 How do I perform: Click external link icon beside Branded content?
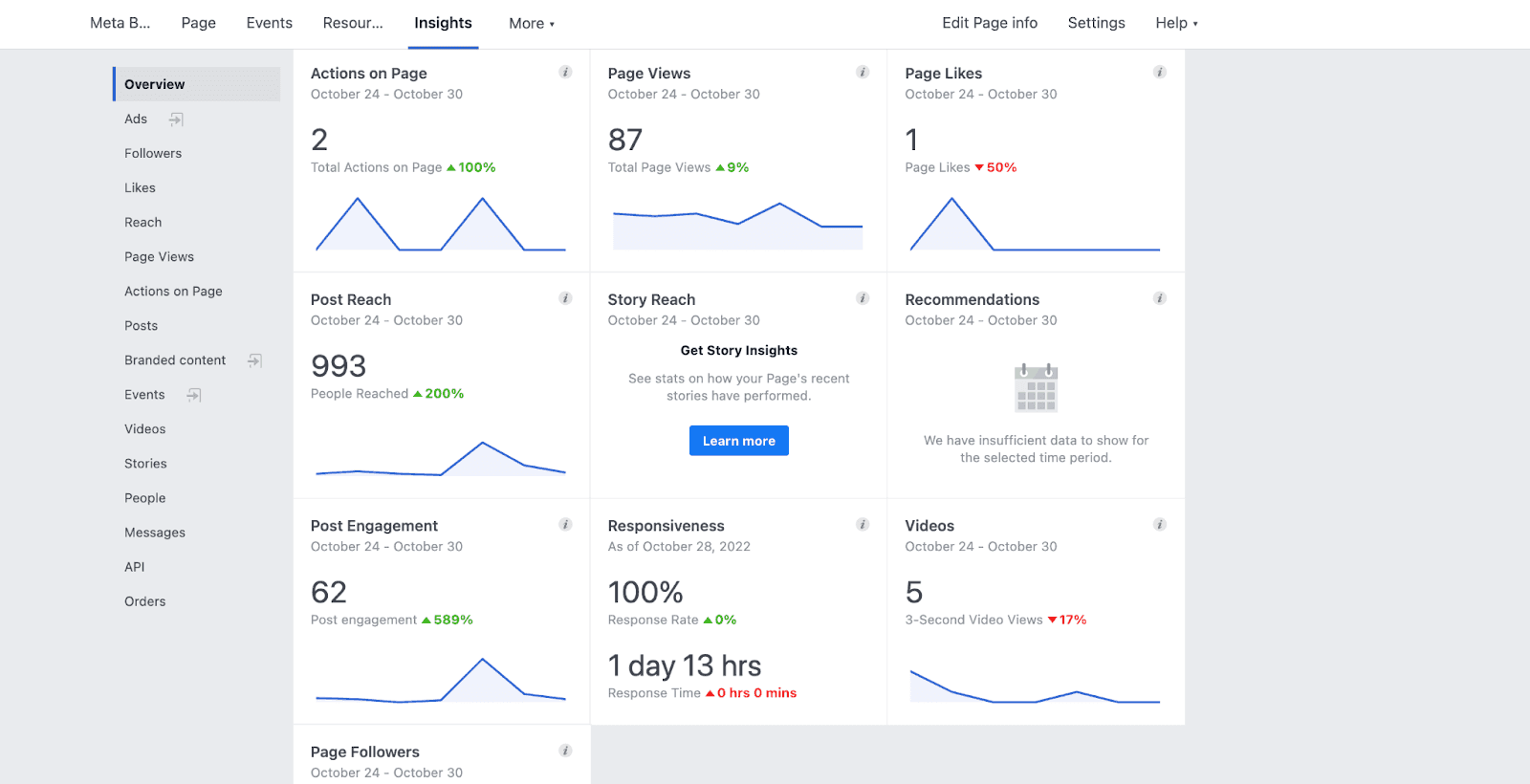[254, 360]
